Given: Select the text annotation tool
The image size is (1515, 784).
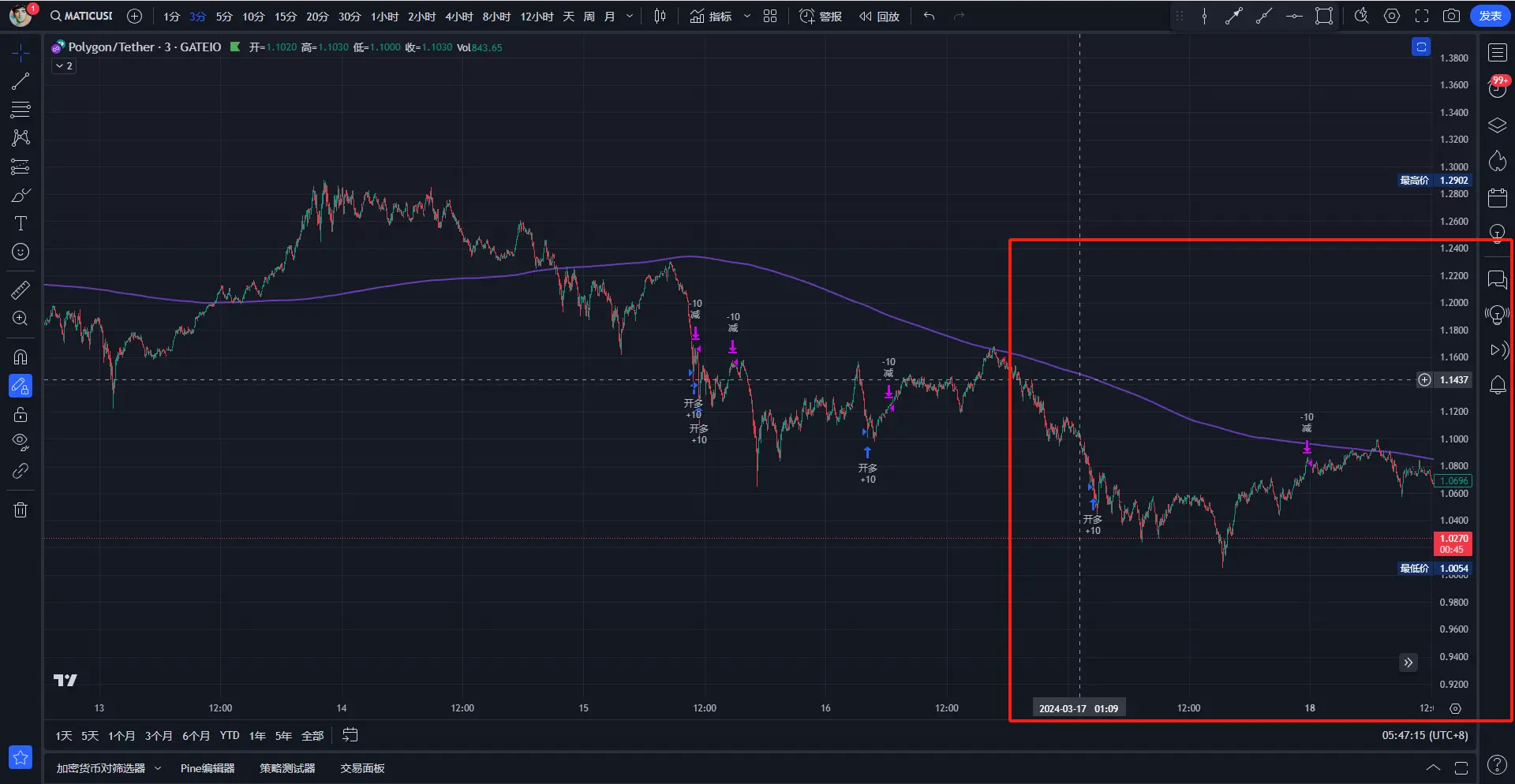Looking at the screenshot, I should [21, 223].
